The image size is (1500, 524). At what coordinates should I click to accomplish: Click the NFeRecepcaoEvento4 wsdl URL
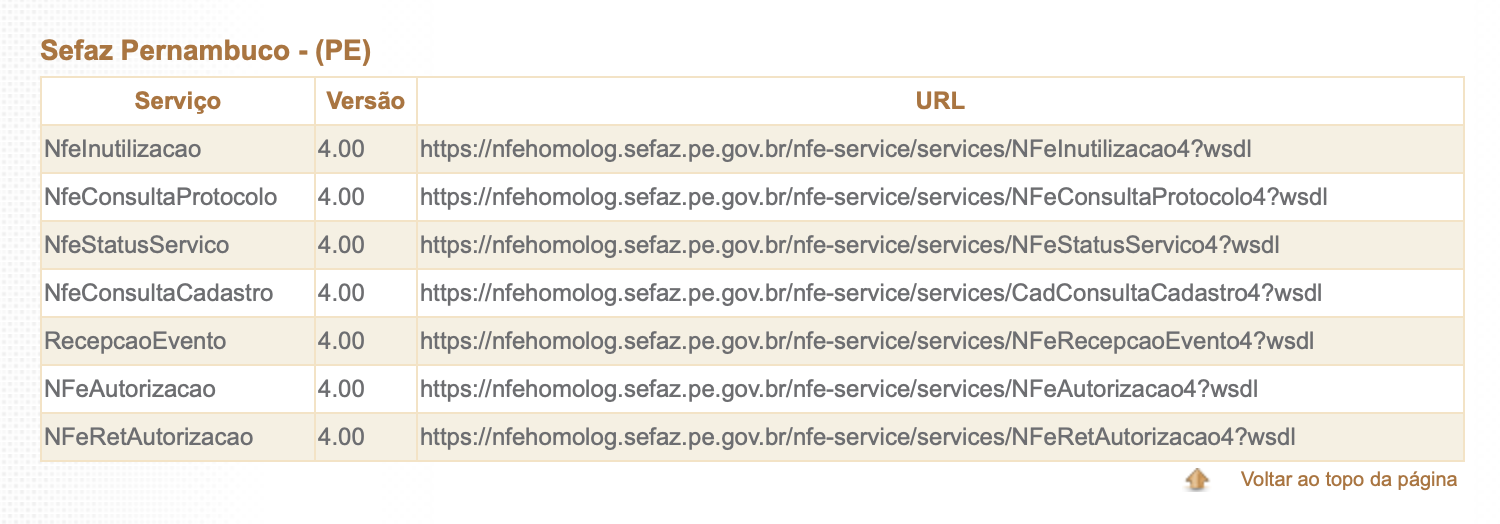tap(866, 341)
